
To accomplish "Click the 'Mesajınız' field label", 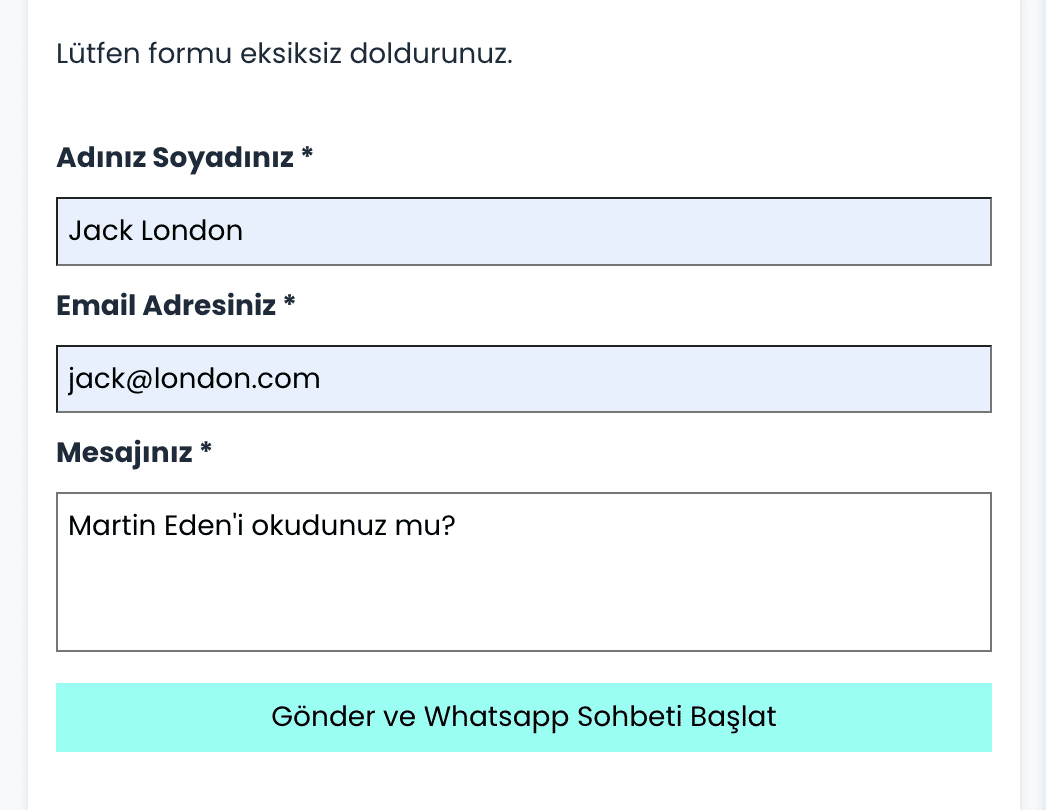I will point(124,453).
